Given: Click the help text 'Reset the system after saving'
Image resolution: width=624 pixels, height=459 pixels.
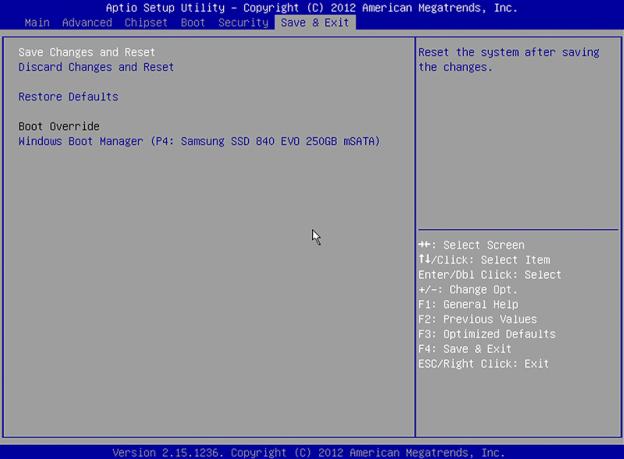Looking at the screenshot, I should 509,52.
